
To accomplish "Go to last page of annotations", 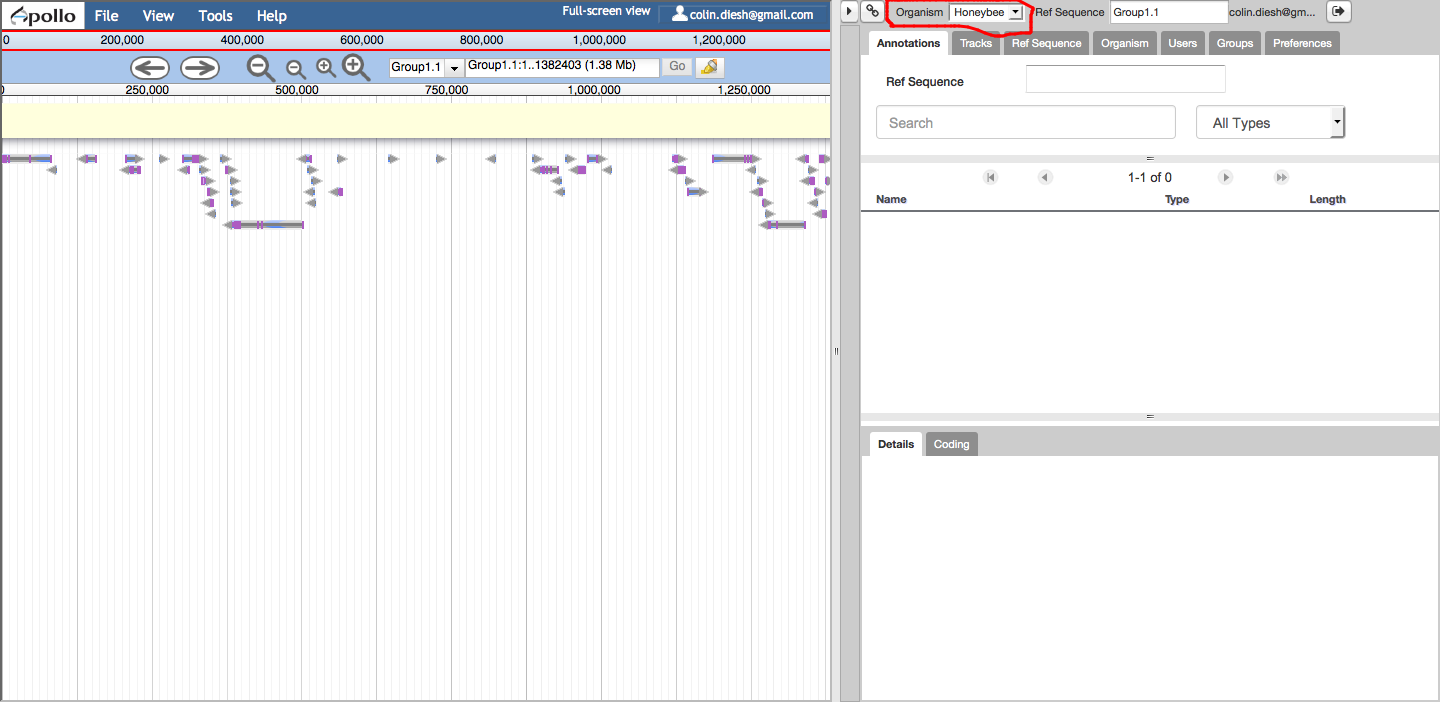I will tap(1281, 177).
